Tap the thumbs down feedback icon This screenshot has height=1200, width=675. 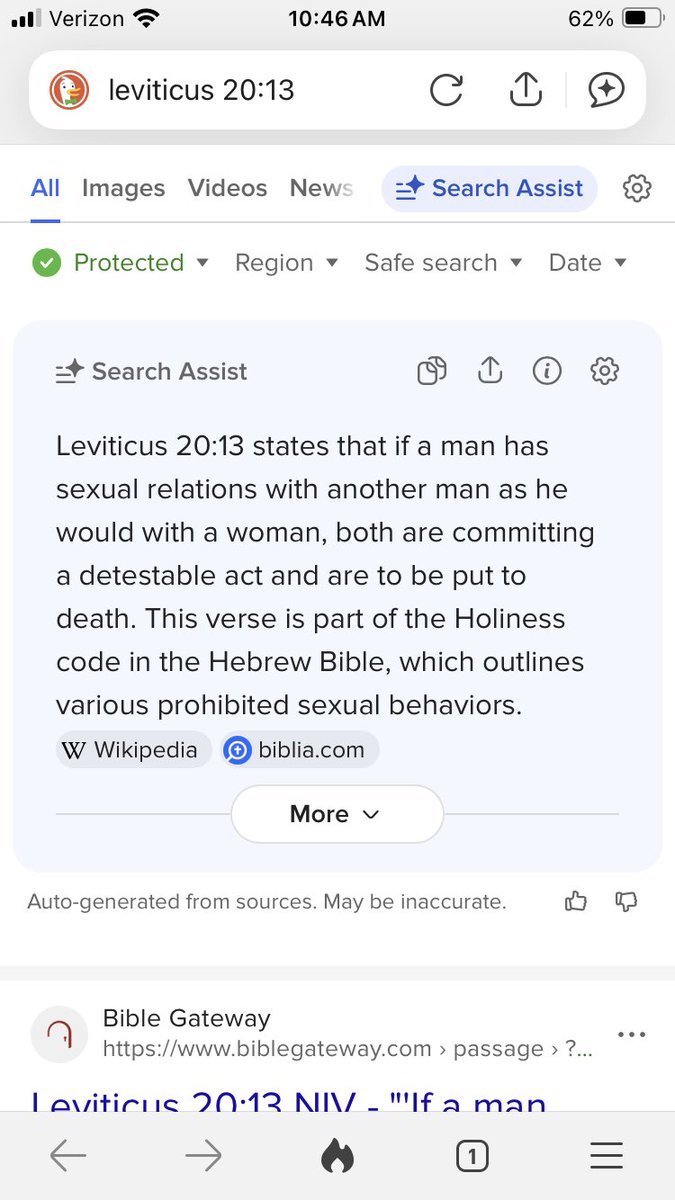tap(626, 902)
